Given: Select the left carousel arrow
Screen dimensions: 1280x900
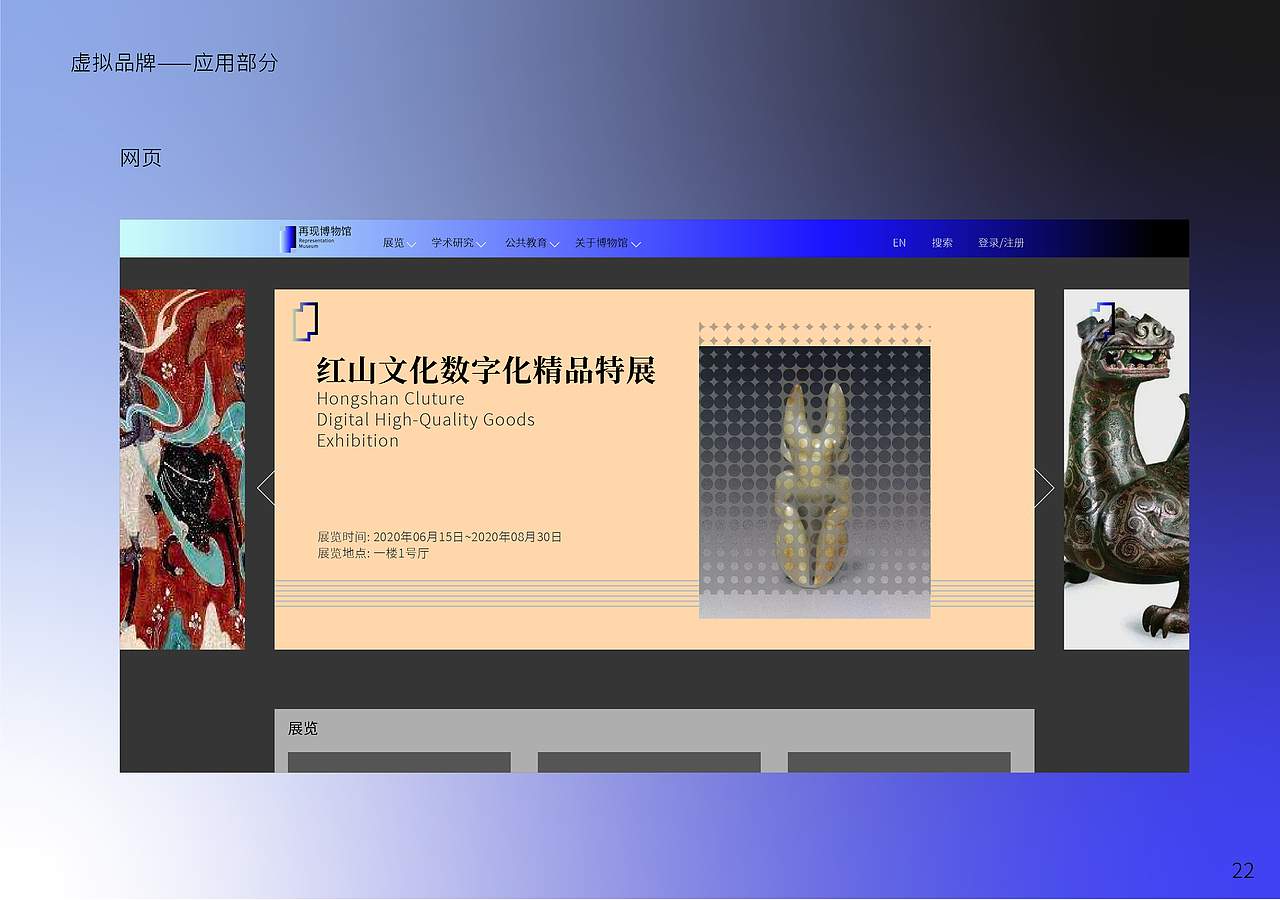Looking at the screenshot, I should [263, 488].
